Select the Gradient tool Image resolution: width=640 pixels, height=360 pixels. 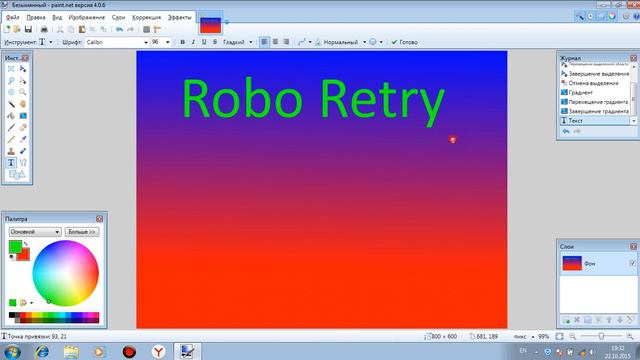coord(23,116)
